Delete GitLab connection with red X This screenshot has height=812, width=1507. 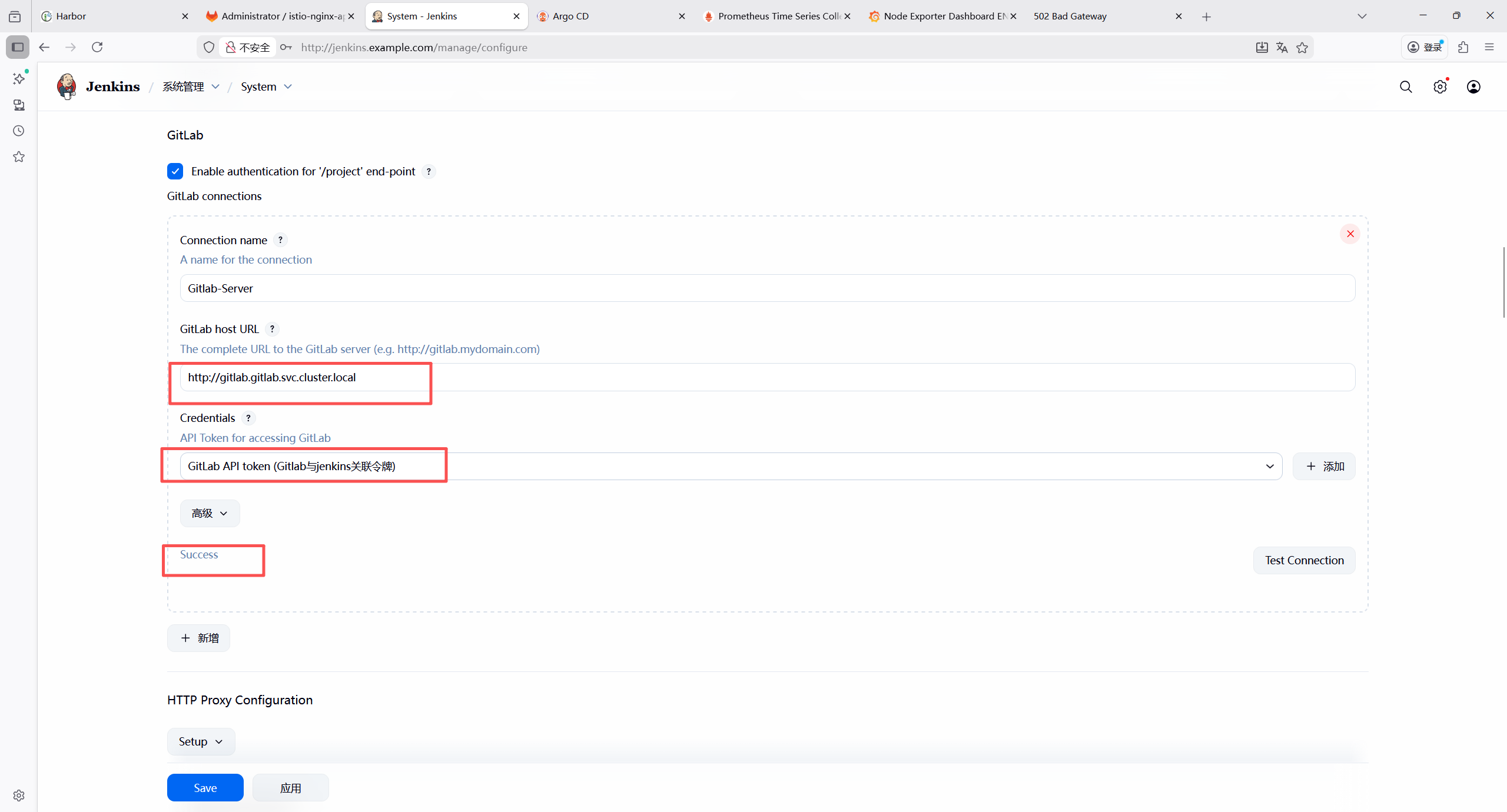tap(1350, 234)
